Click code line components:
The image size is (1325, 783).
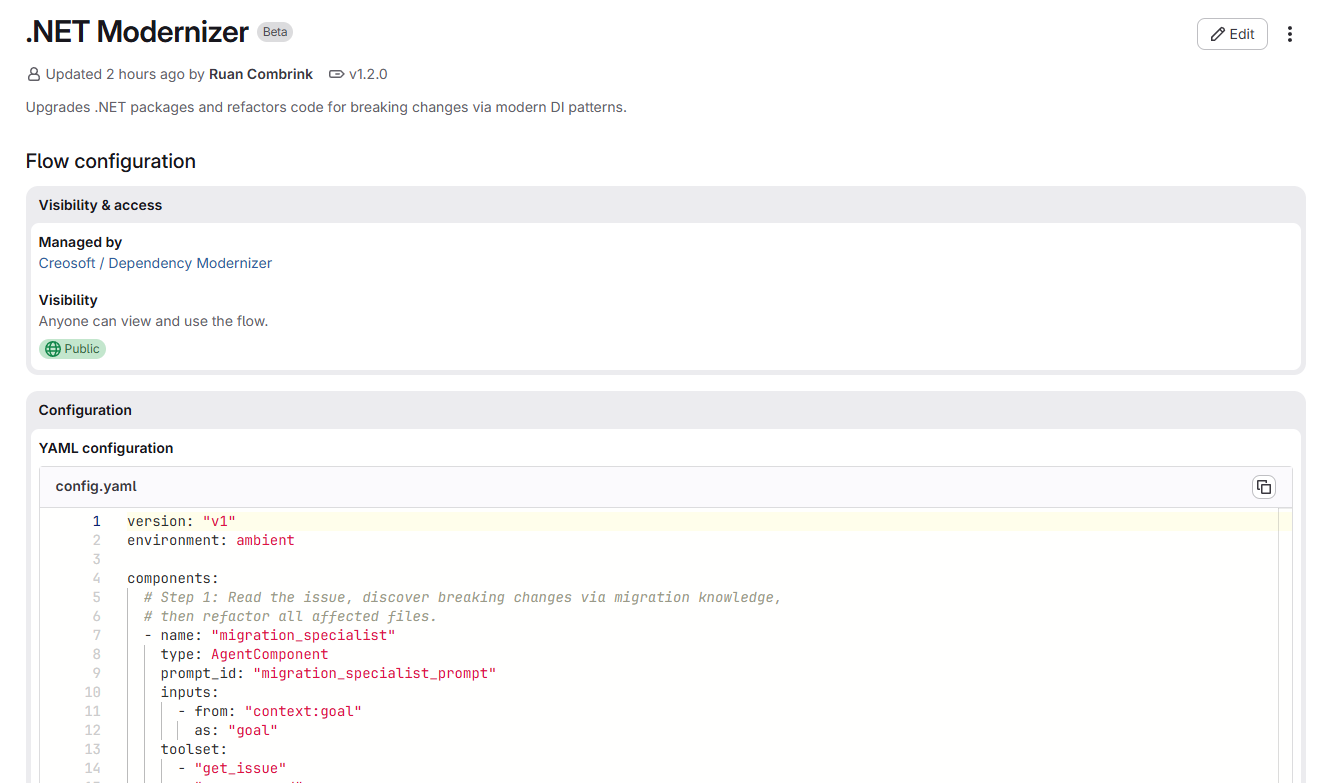173,578
